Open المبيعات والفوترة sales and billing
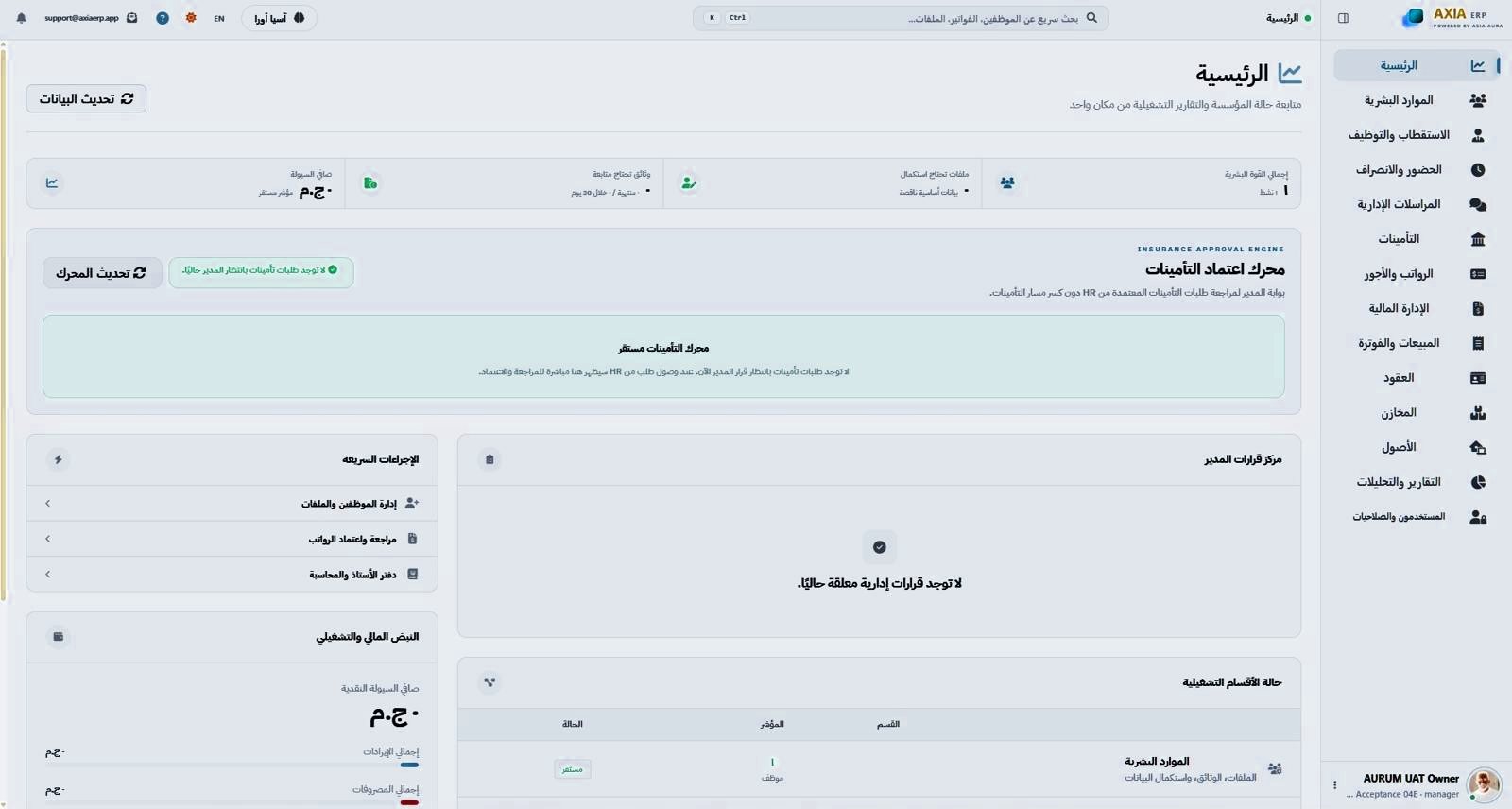 pyautogui.click(x=1417, y=343)
